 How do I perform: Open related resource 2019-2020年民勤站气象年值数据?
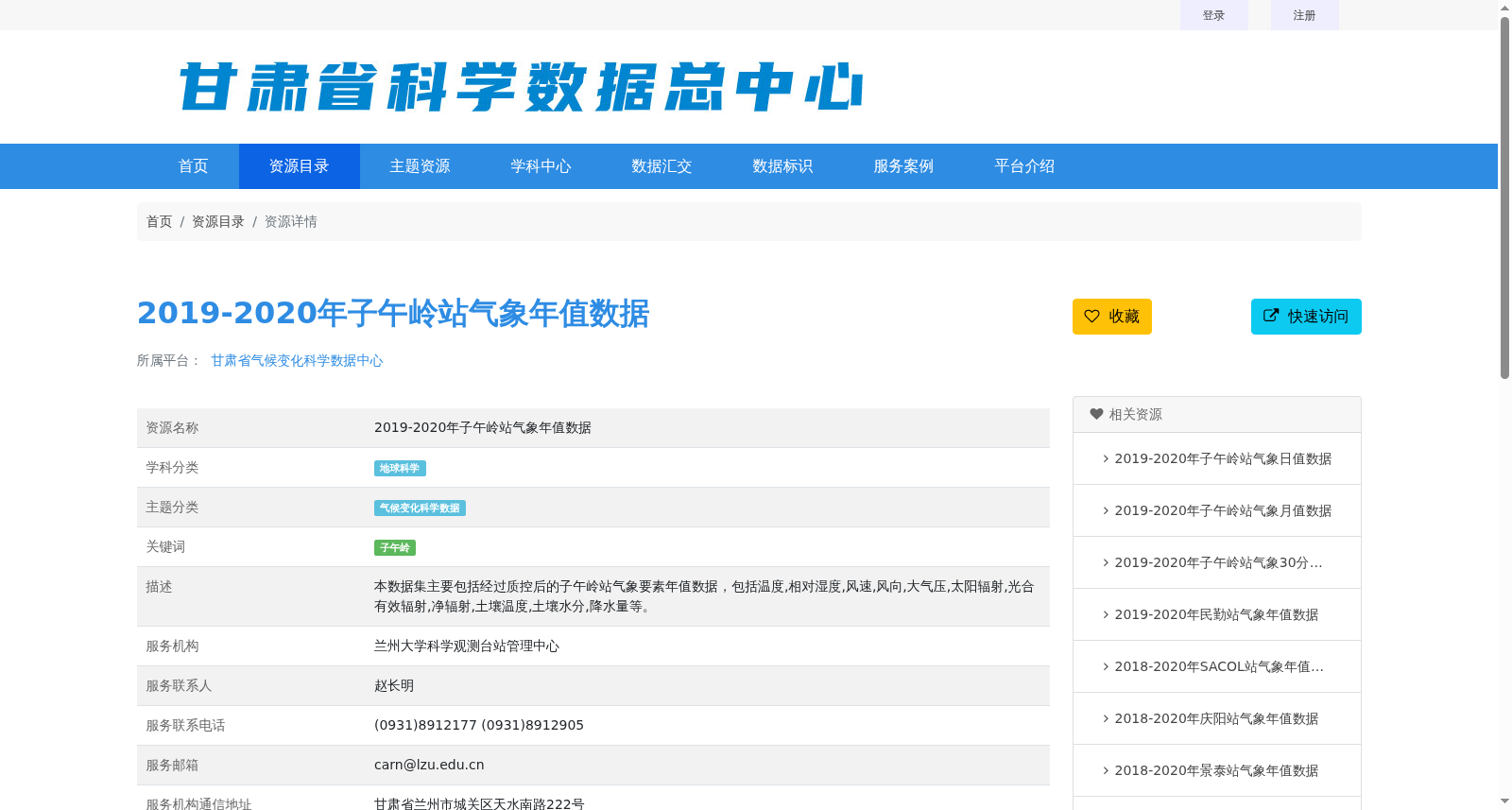click(1216, 614)
